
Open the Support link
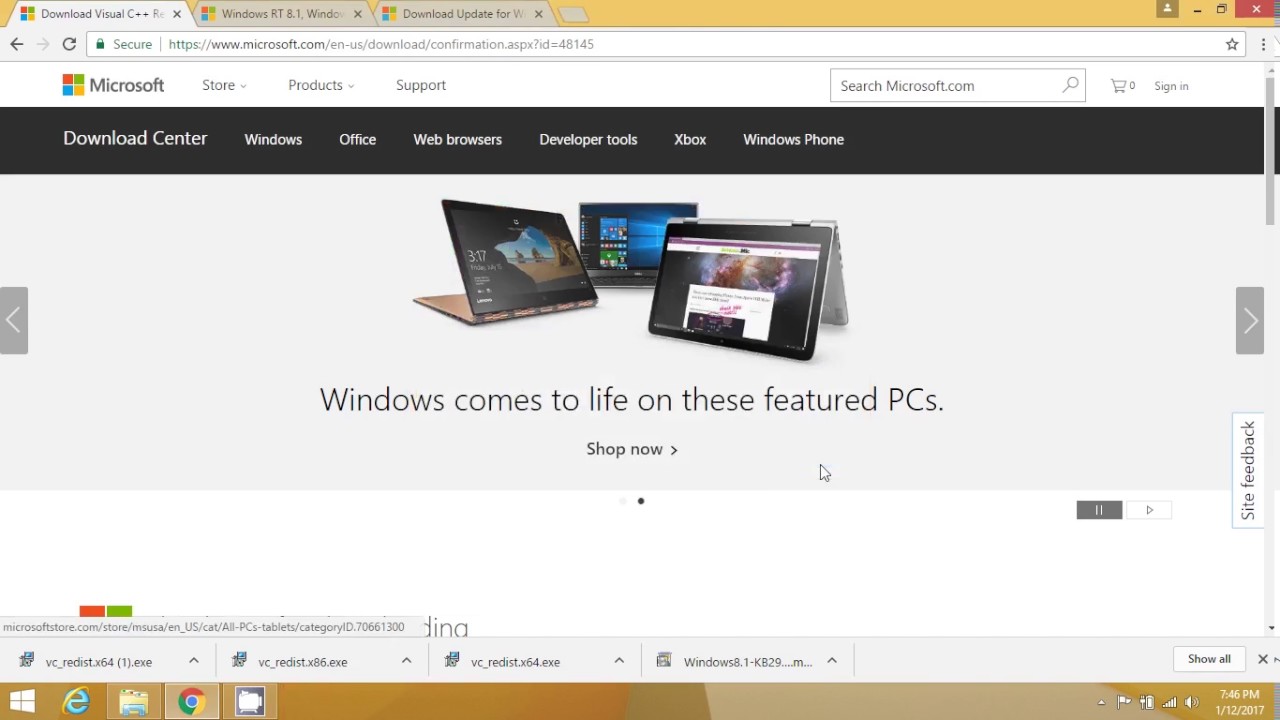(421, 85)
